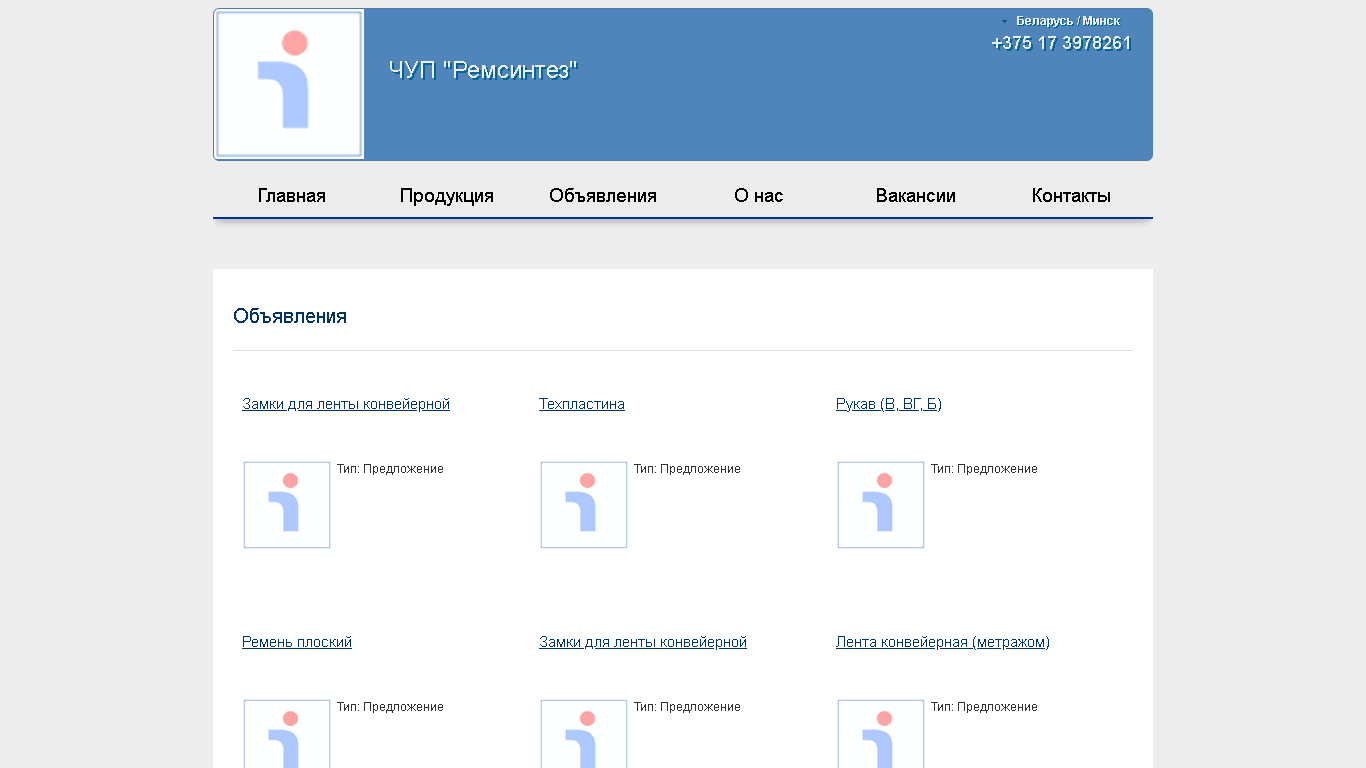This screenshot has width=1366, height=768.
Task: Open the Рукав (В, ВГ, Б) link
Action: point(889,404)
